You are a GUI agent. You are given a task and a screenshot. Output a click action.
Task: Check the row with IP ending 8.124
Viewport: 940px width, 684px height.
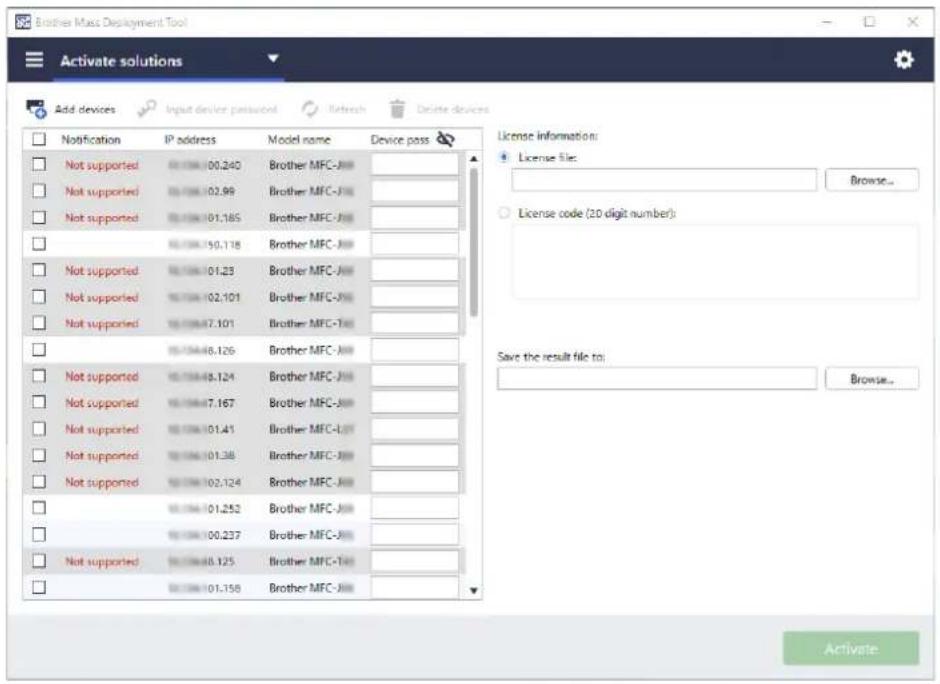39,375
